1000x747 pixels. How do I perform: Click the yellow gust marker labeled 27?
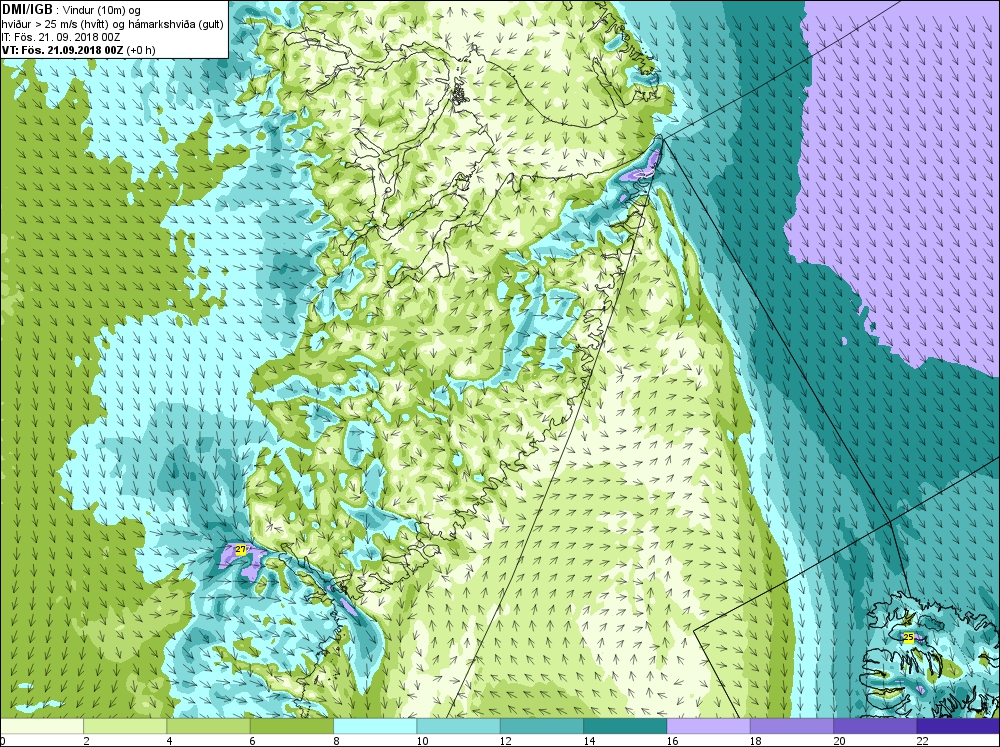[x=240, y=549]
